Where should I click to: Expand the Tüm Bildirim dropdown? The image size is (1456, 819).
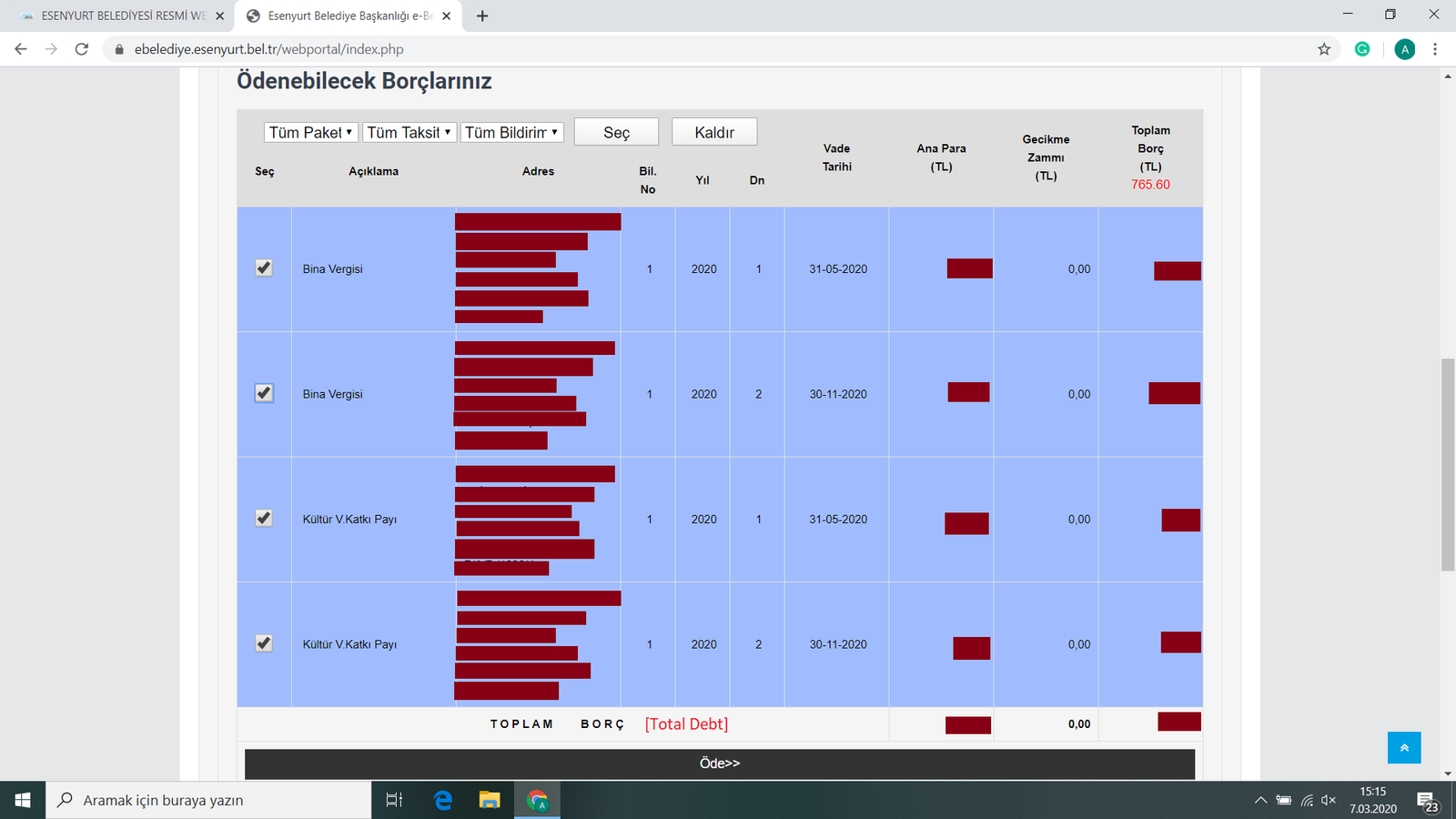[511, 133]
